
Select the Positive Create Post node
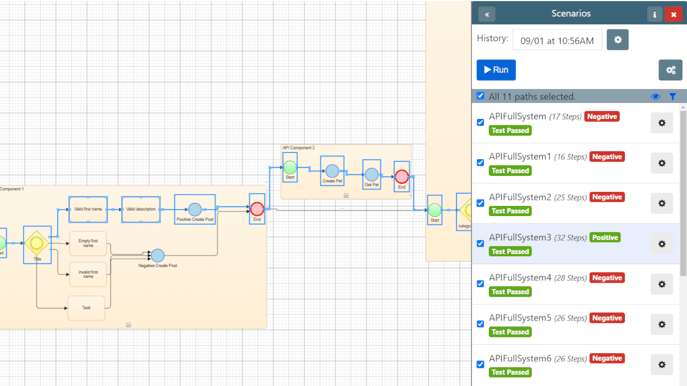pyautogui.click(x=195, y=209)
